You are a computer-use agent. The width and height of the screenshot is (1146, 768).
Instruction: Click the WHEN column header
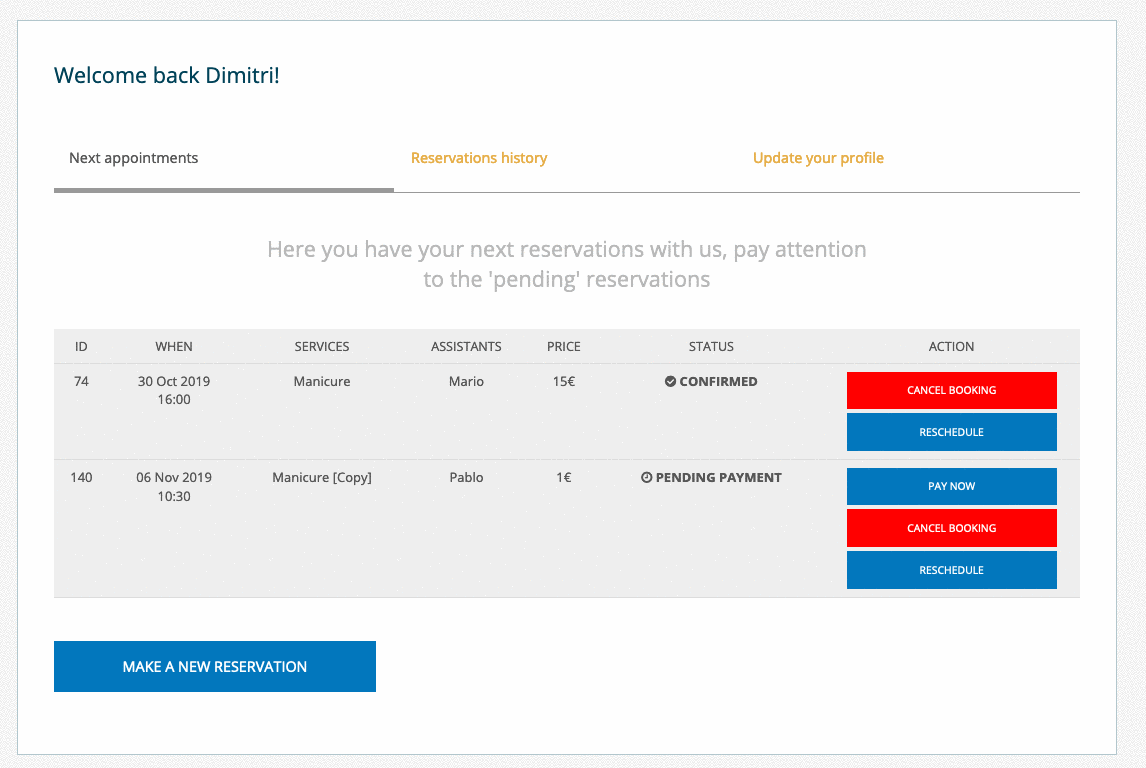click(174, 346)
